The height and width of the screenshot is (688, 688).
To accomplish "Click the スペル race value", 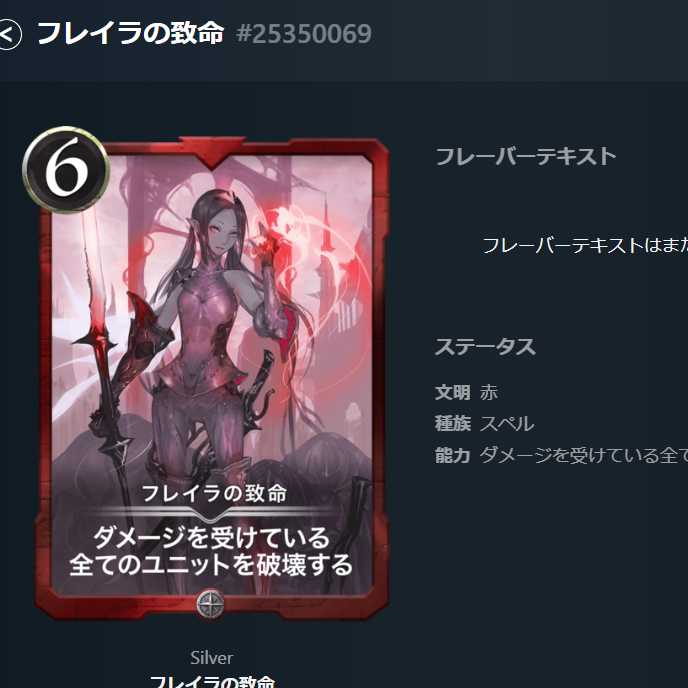I will [507, 424].
